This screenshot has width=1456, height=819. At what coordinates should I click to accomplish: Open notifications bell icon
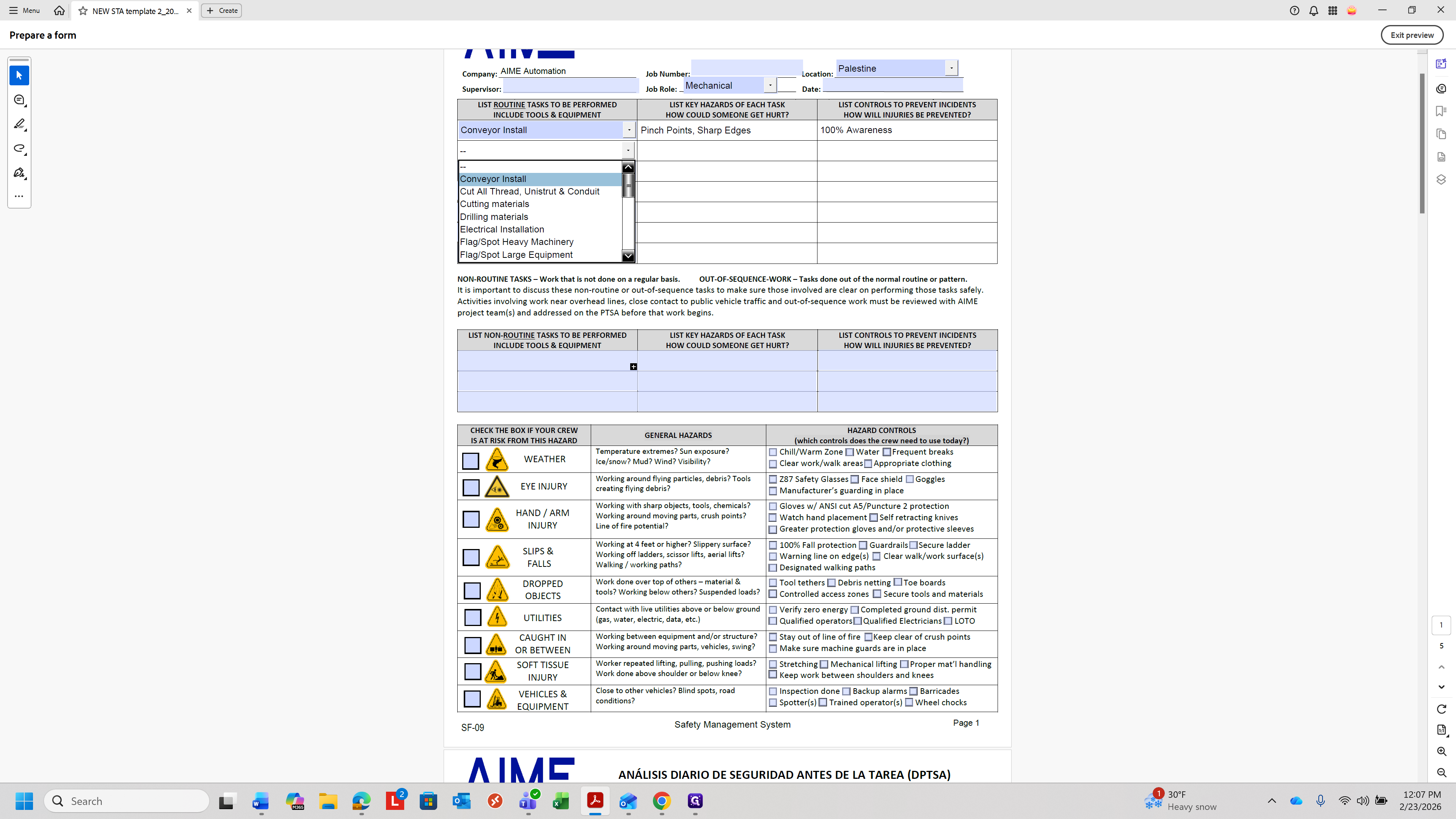(x=1313, y=11)
